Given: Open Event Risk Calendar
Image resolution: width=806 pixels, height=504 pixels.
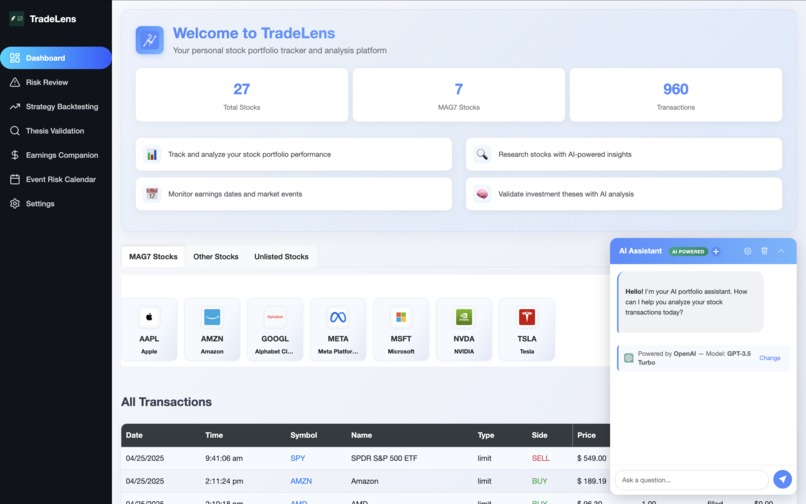Looking at the screenshot, I should (56, 179).
